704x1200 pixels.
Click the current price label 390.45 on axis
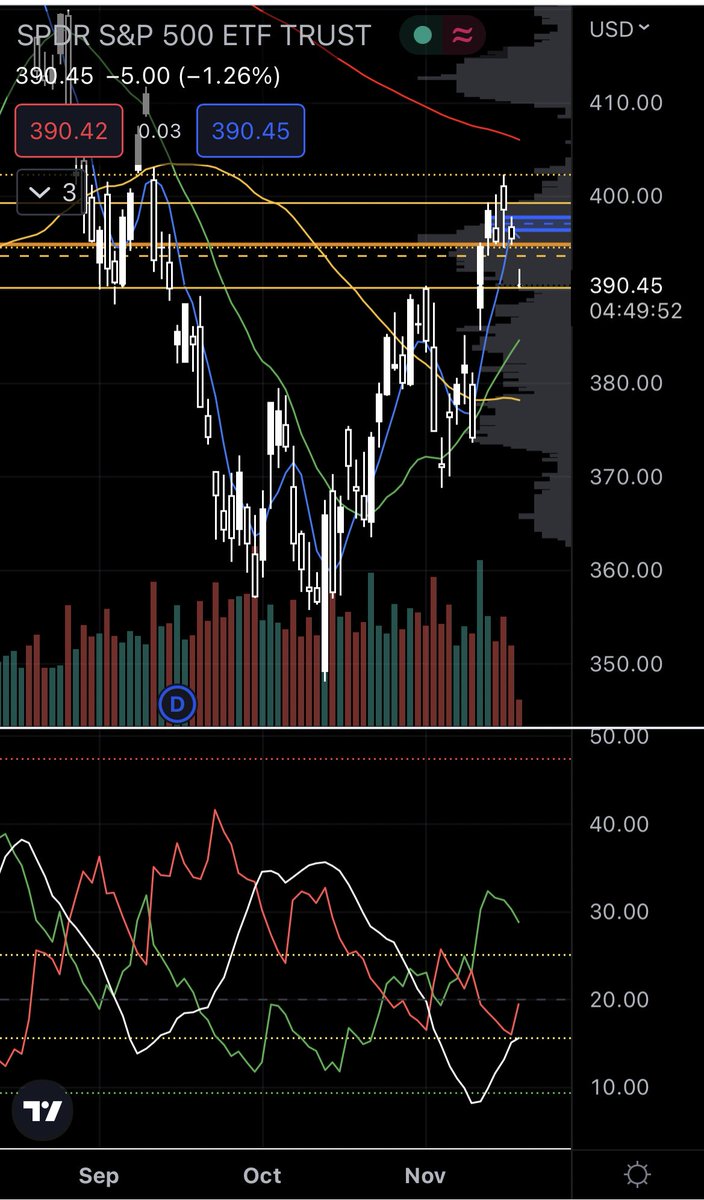(x=626, y=287)
